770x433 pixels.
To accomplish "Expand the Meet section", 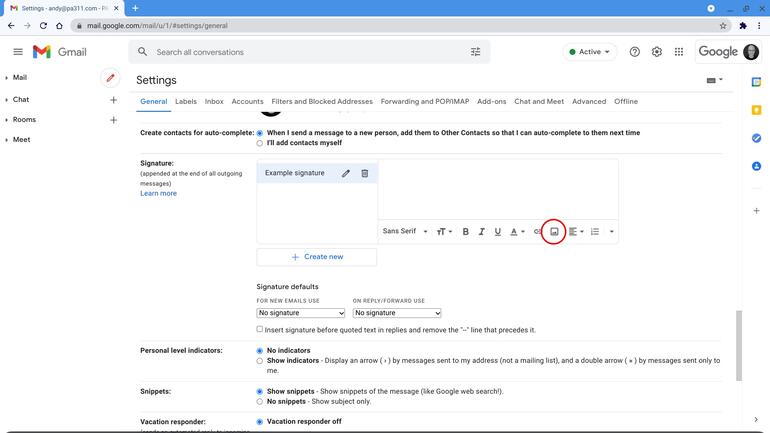I will pyautogui.click(x=6, y=140).
